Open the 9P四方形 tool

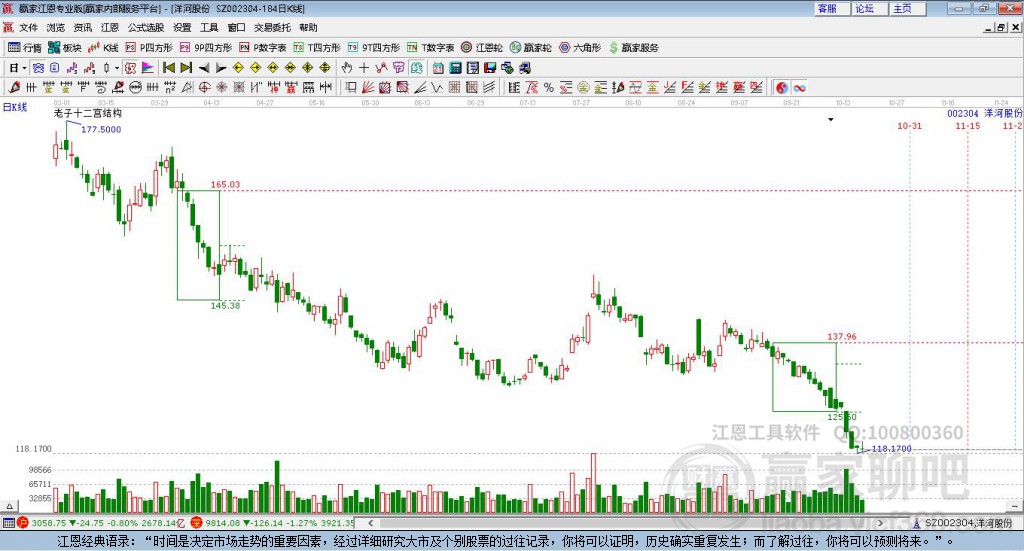pyautogui.click(x=206, y=48)
